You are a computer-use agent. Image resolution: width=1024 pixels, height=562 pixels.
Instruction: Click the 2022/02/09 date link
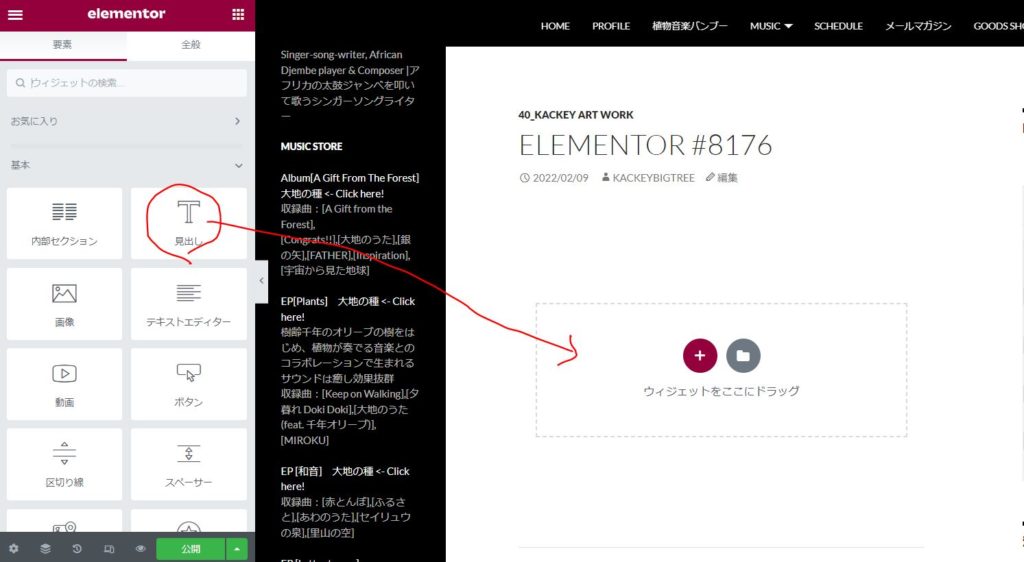point(554,178)
